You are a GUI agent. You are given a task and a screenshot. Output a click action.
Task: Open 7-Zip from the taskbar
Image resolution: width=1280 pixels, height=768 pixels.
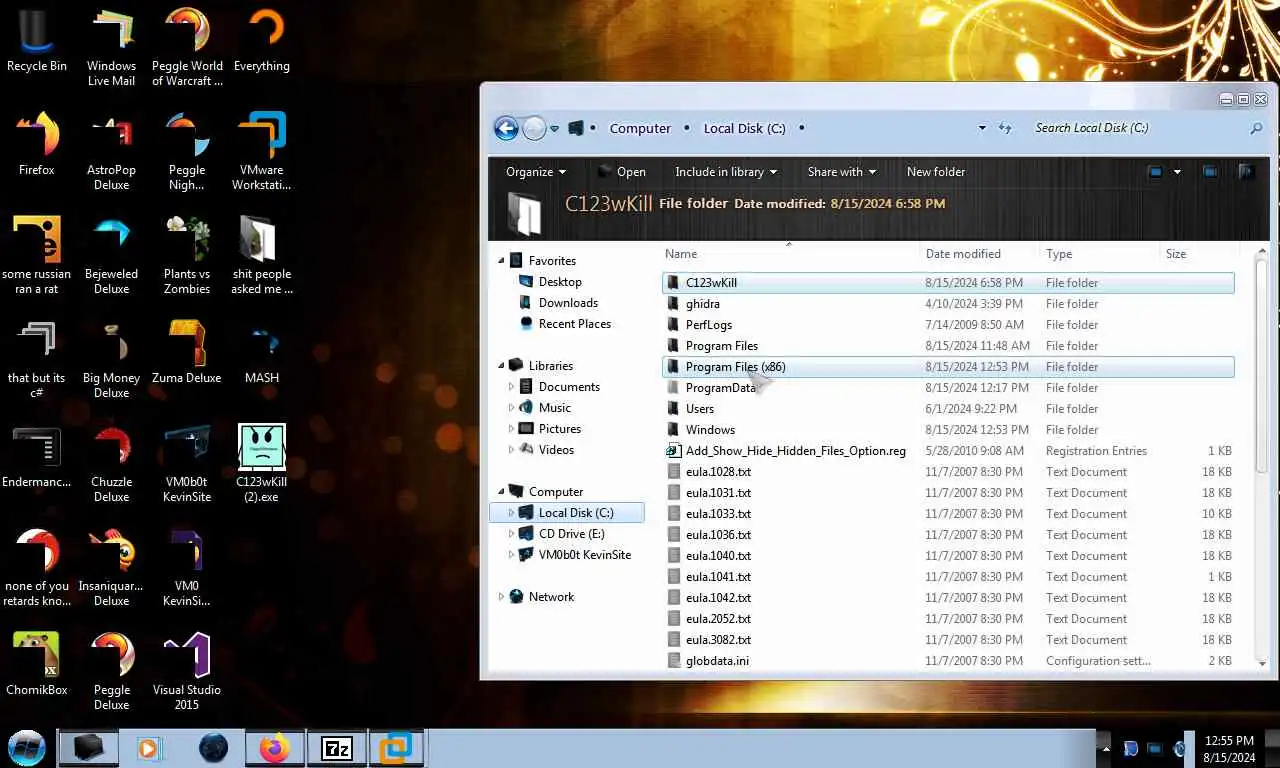point(337,748)
